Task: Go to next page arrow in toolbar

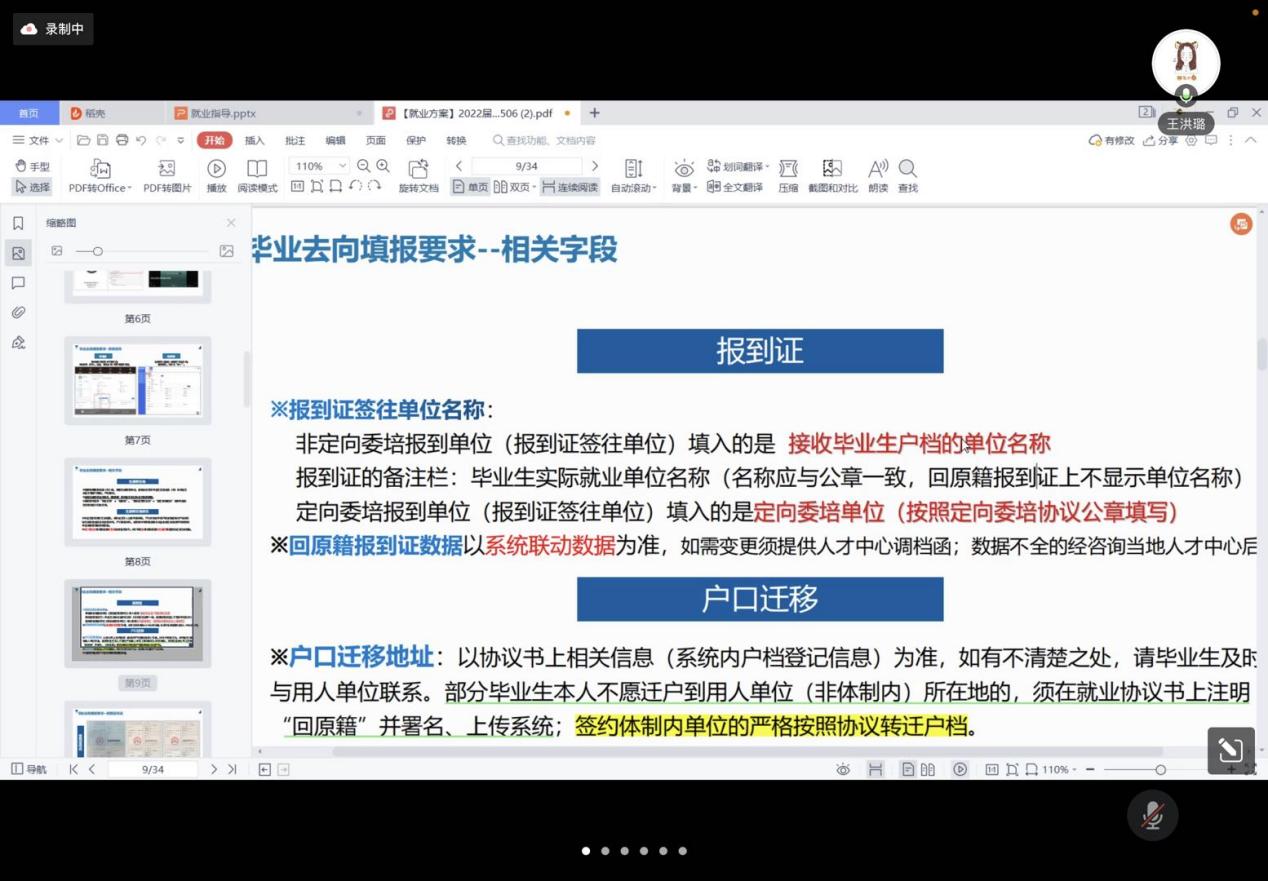Action: click(x=595, y=166)
